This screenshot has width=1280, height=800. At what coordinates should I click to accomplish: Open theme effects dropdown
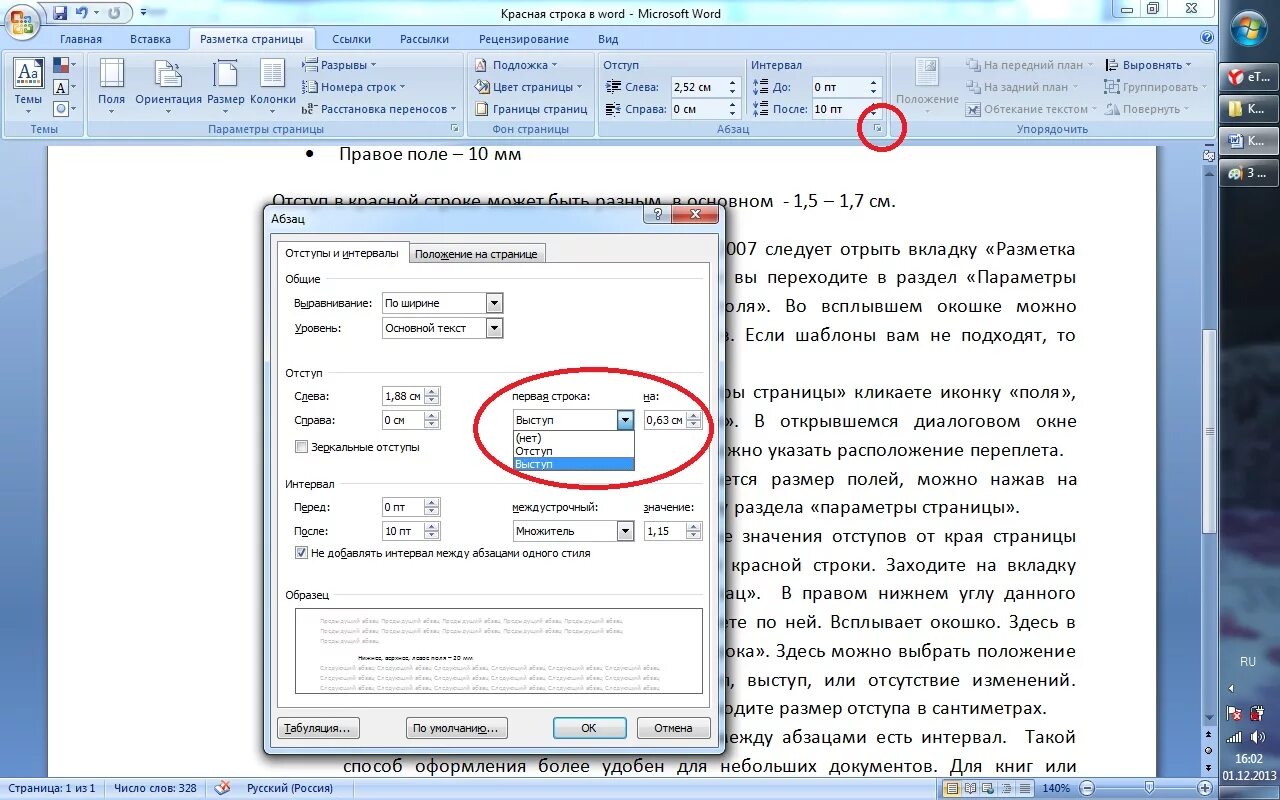(63, 108)
